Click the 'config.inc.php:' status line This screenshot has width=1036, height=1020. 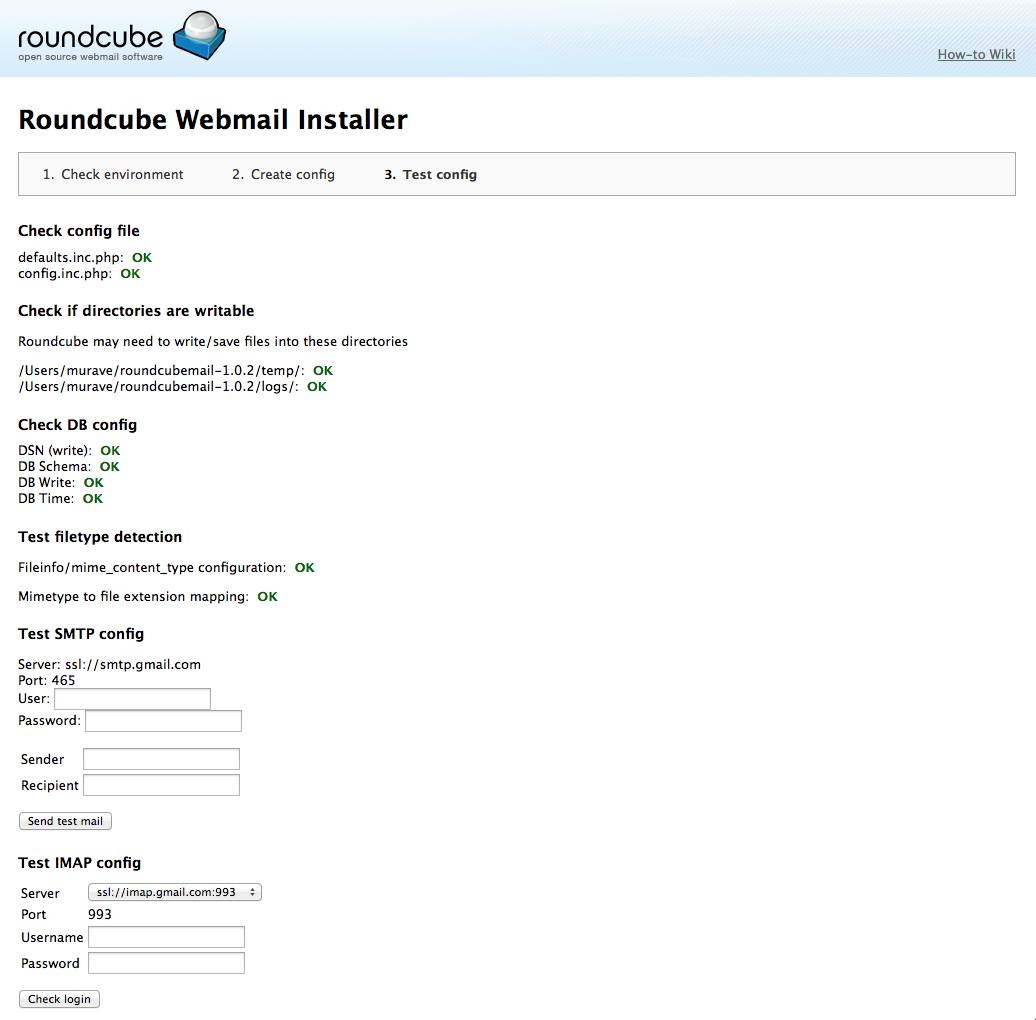click(79, 273)
